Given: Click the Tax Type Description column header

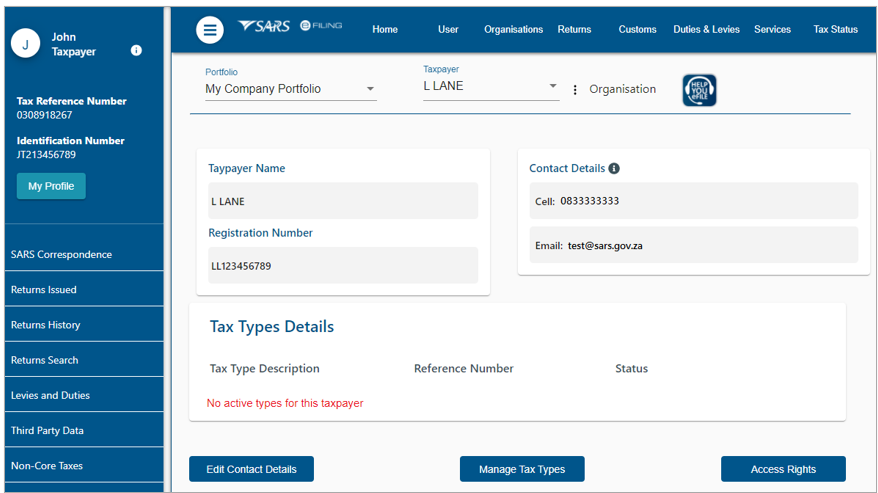Looking at the screenshot, I should pos(264,369).
